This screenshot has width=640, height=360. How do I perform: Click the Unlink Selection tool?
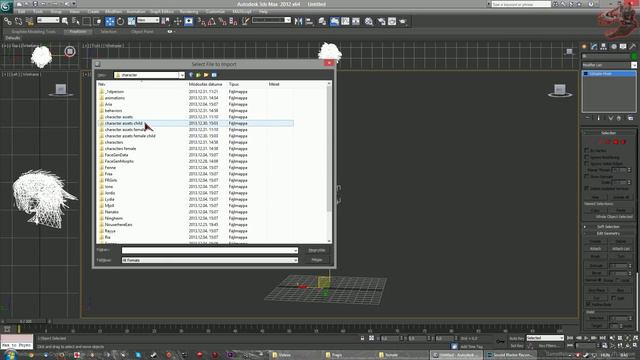coord(18,21)
